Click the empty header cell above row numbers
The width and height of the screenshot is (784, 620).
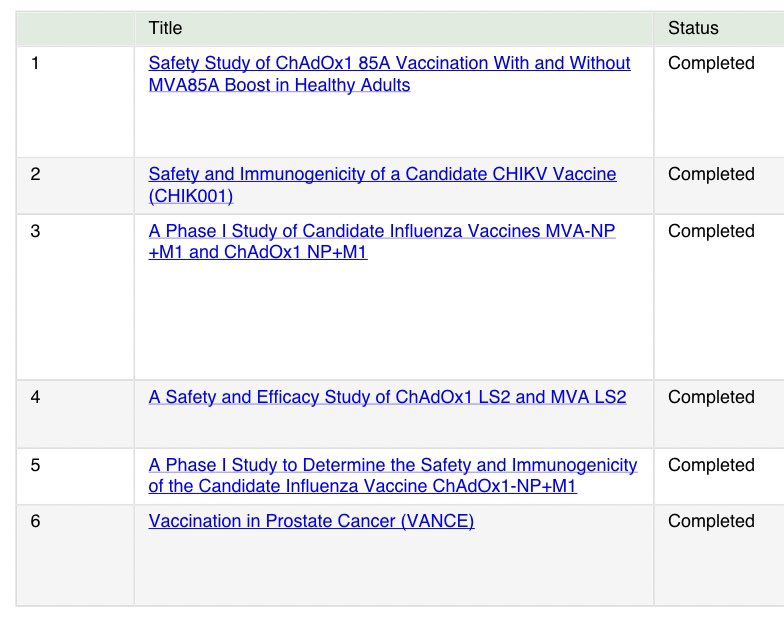tap(75, 28)
